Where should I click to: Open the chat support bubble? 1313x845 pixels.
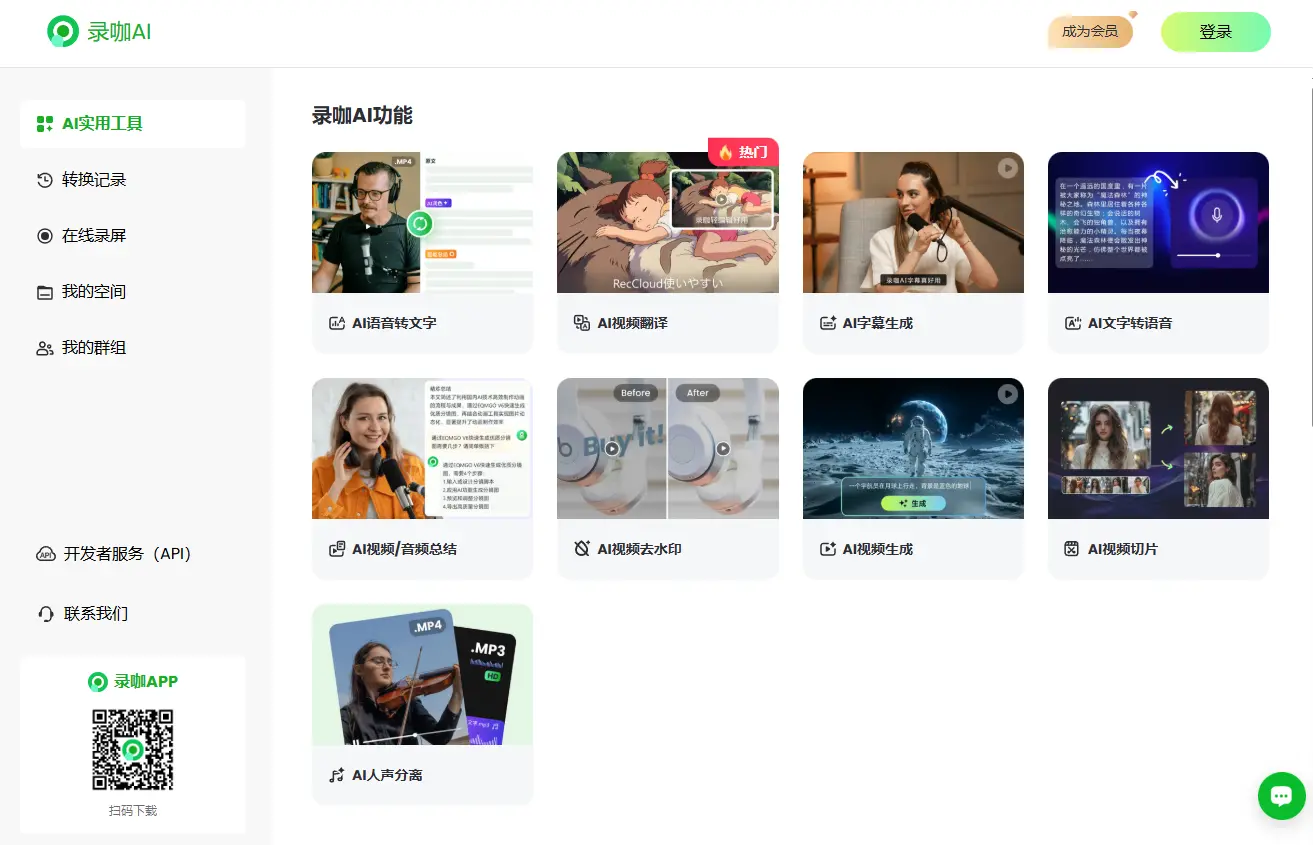[x=1281, y=796]
